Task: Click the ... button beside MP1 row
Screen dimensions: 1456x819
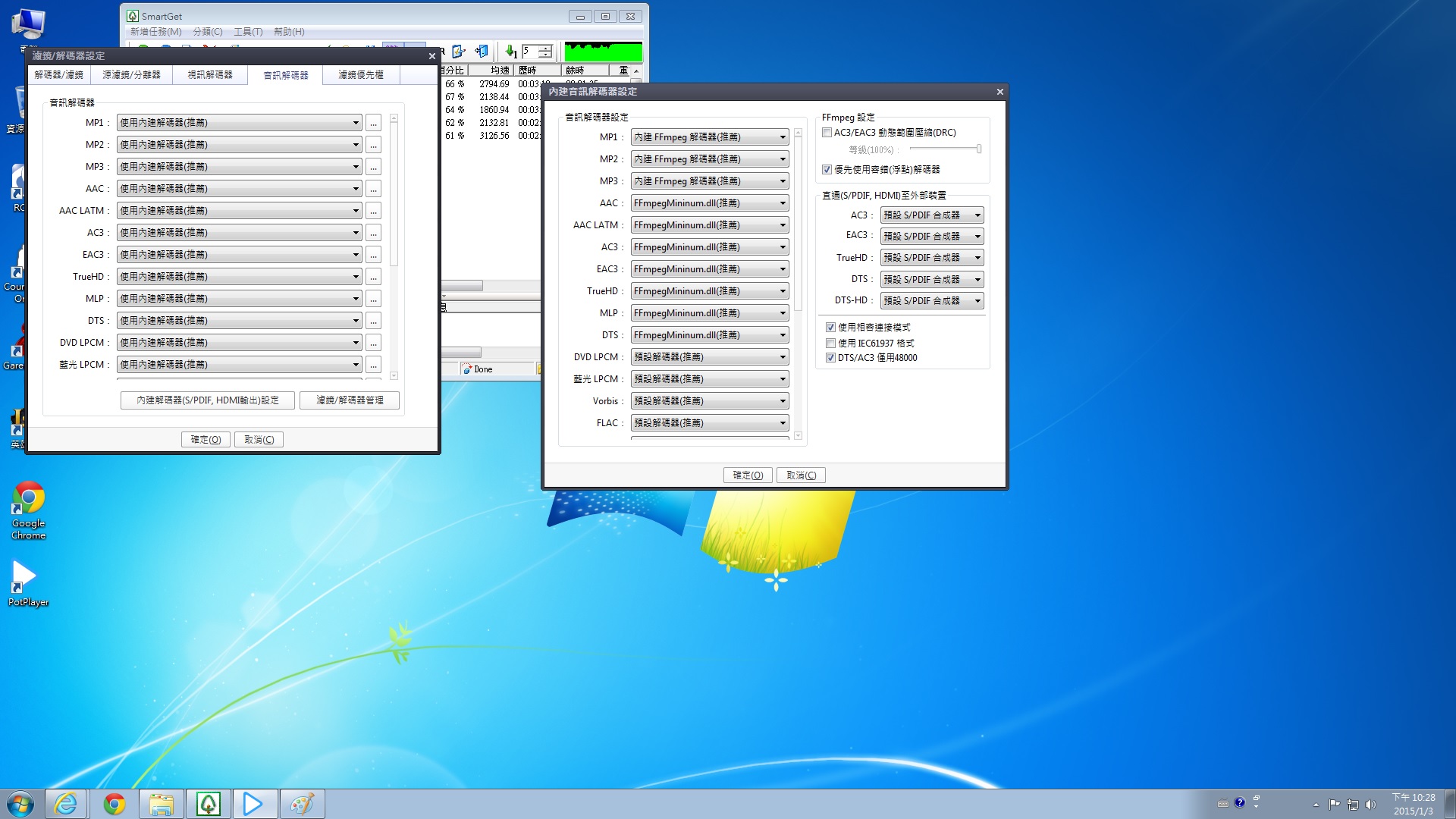Action: point(373,123)
